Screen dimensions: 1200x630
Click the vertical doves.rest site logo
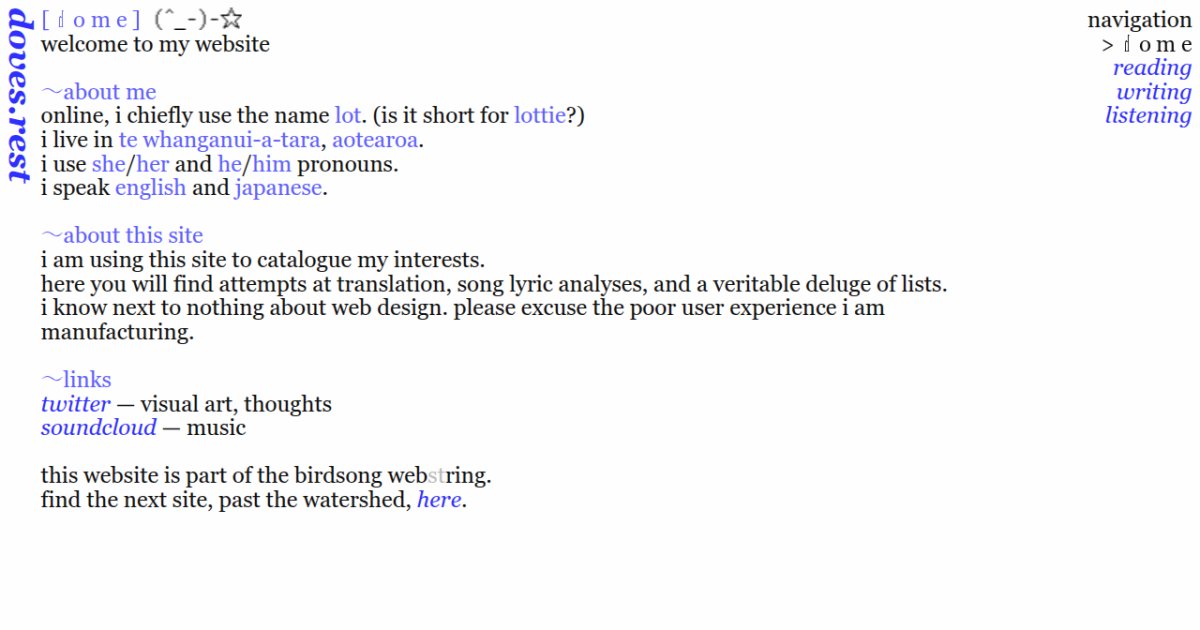19,96
